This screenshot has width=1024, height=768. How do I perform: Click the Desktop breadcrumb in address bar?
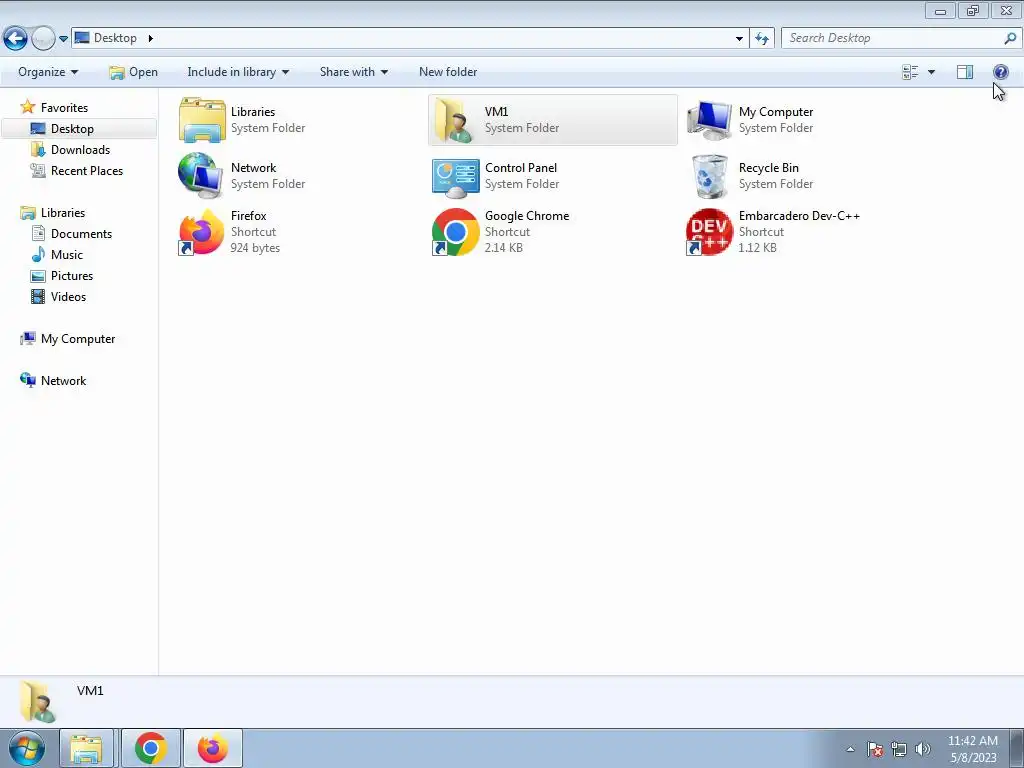[115, 38]
